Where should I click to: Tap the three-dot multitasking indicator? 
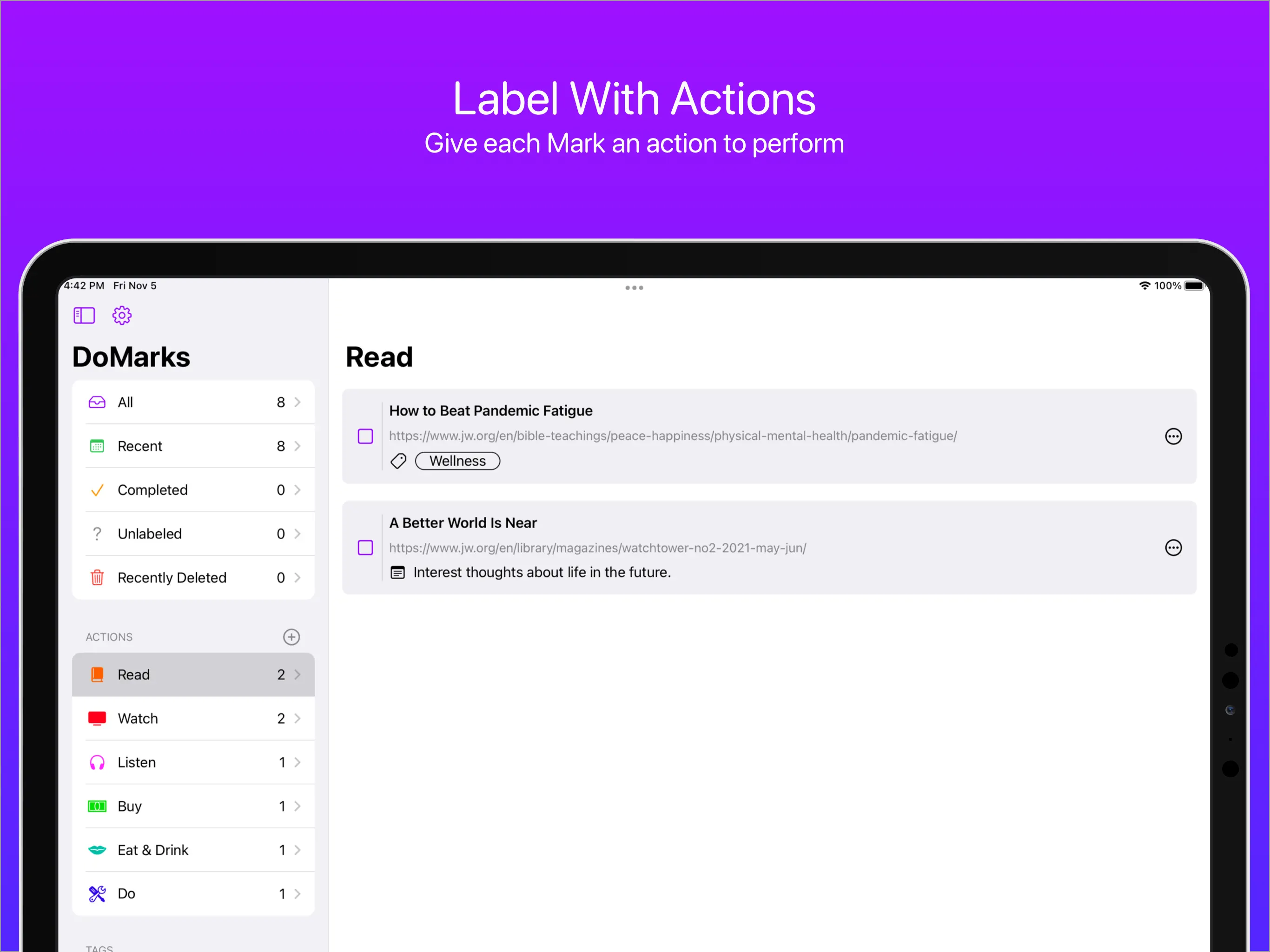point(634,288)
